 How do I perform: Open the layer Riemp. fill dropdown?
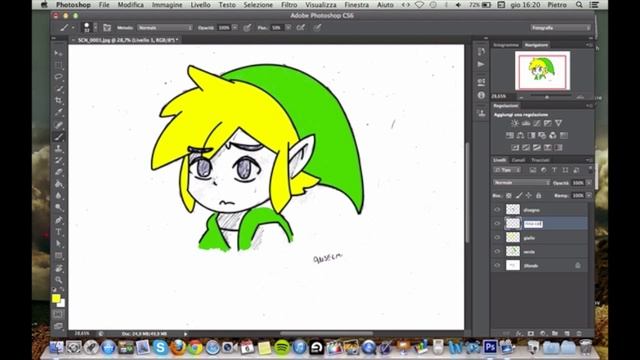coord(589,196)
